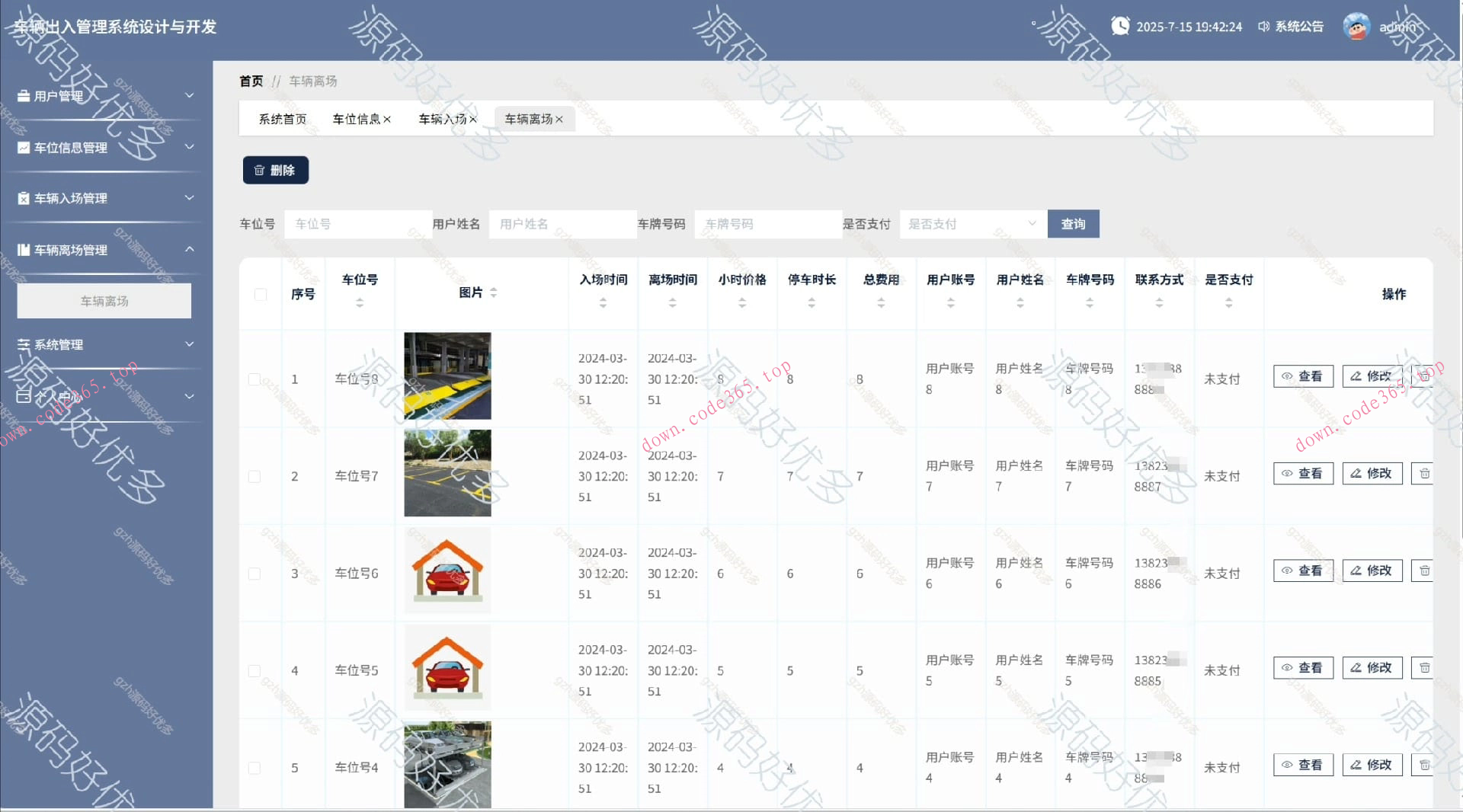This screenshot has height=812, width=1463.
Task: Expand the 用户管理 menu chevron
Action: pos(189,95)
